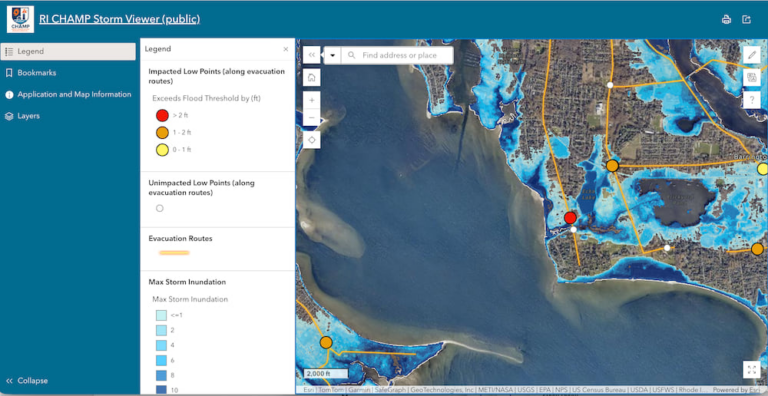Select the Legend sidebar item

(x=68, y=51)
